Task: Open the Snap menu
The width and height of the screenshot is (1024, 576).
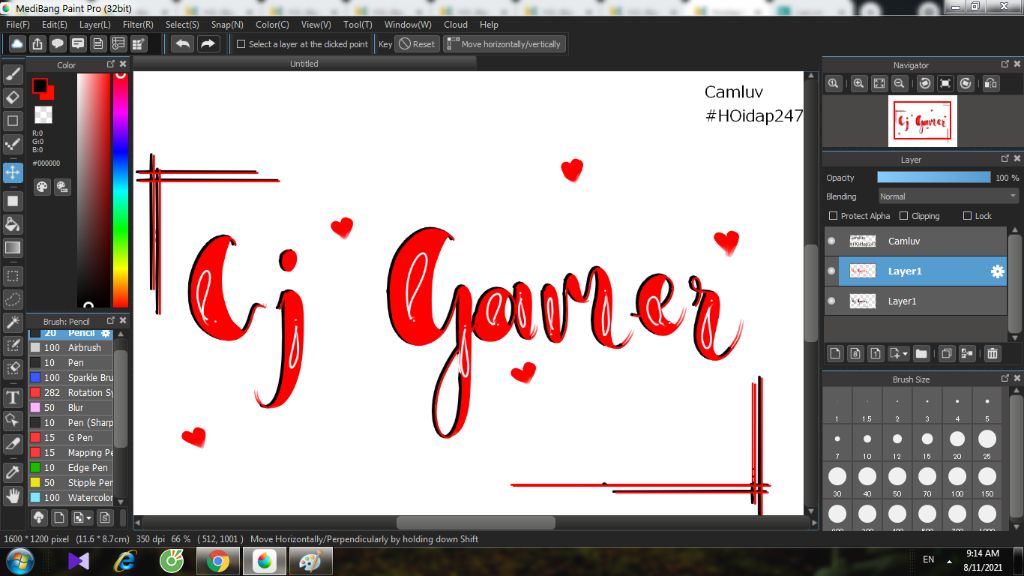Action: click(227, 25)
